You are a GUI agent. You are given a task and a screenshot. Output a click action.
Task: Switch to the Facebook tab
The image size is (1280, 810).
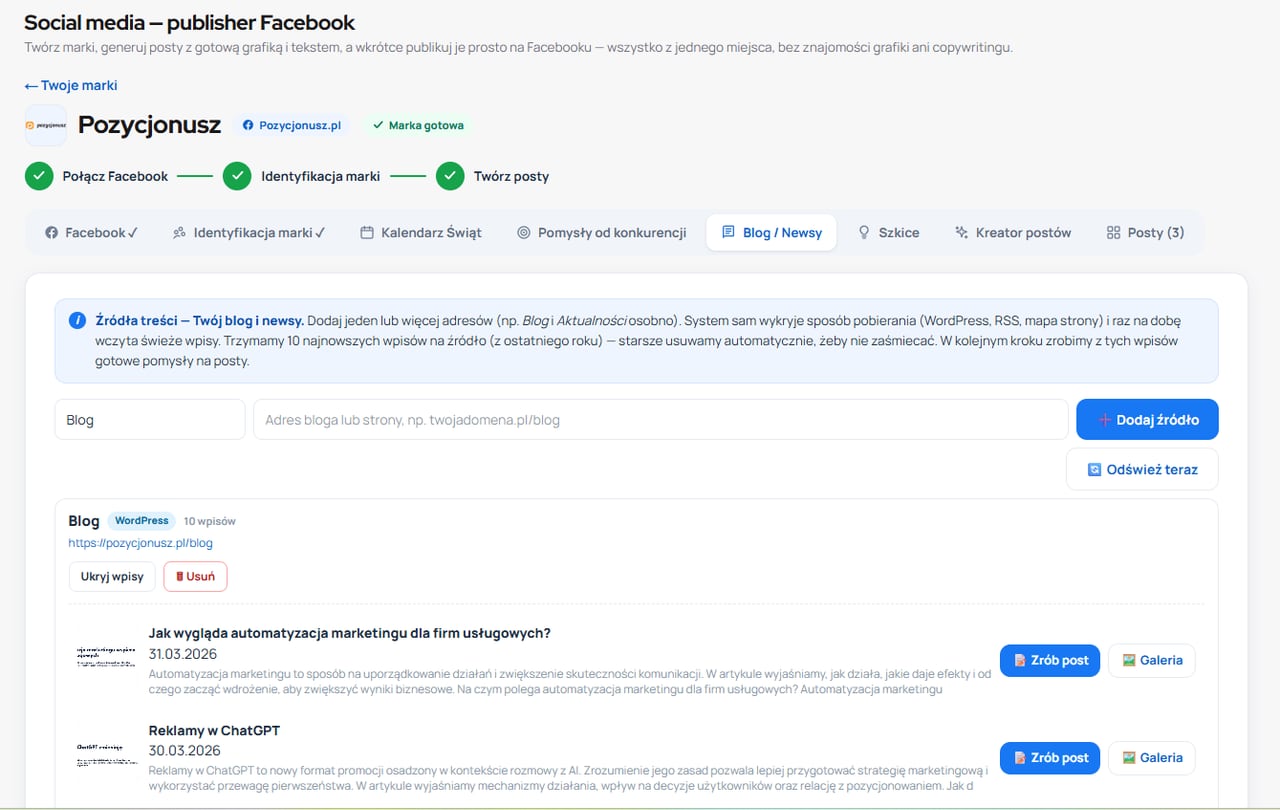click(x=92, y=232)
